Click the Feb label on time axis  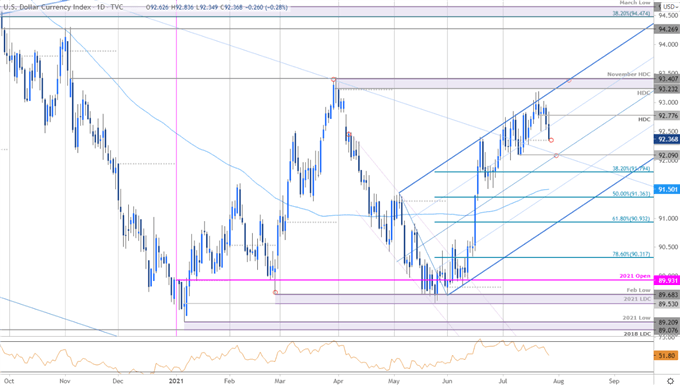pos(229,381)
